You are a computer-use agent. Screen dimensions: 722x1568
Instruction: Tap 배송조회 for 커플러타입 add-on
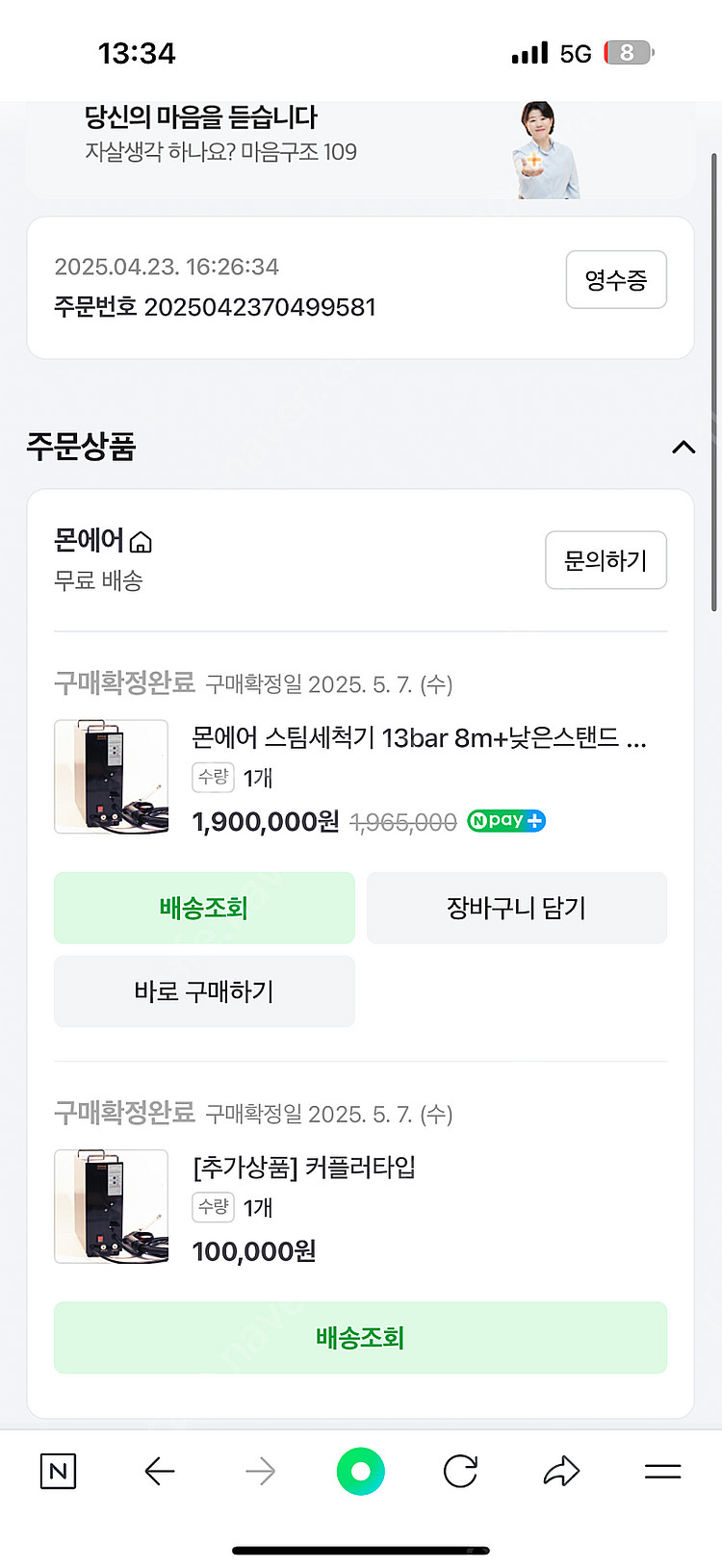(x=360, y=1337)
